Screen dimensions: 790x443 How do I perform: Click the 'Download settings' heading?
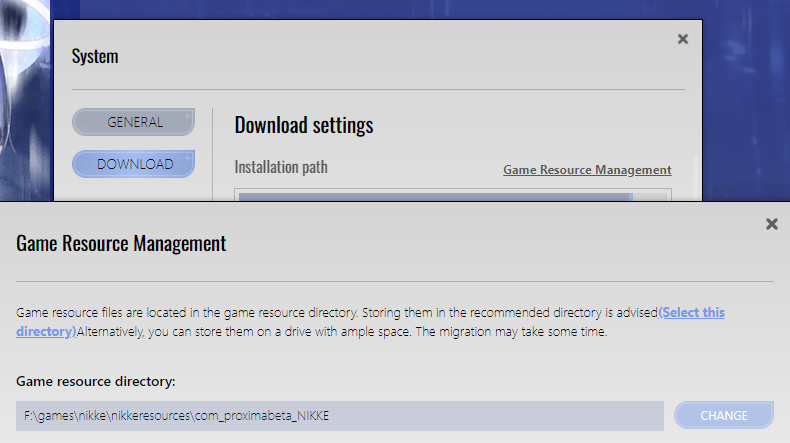(x=304, y=125)
